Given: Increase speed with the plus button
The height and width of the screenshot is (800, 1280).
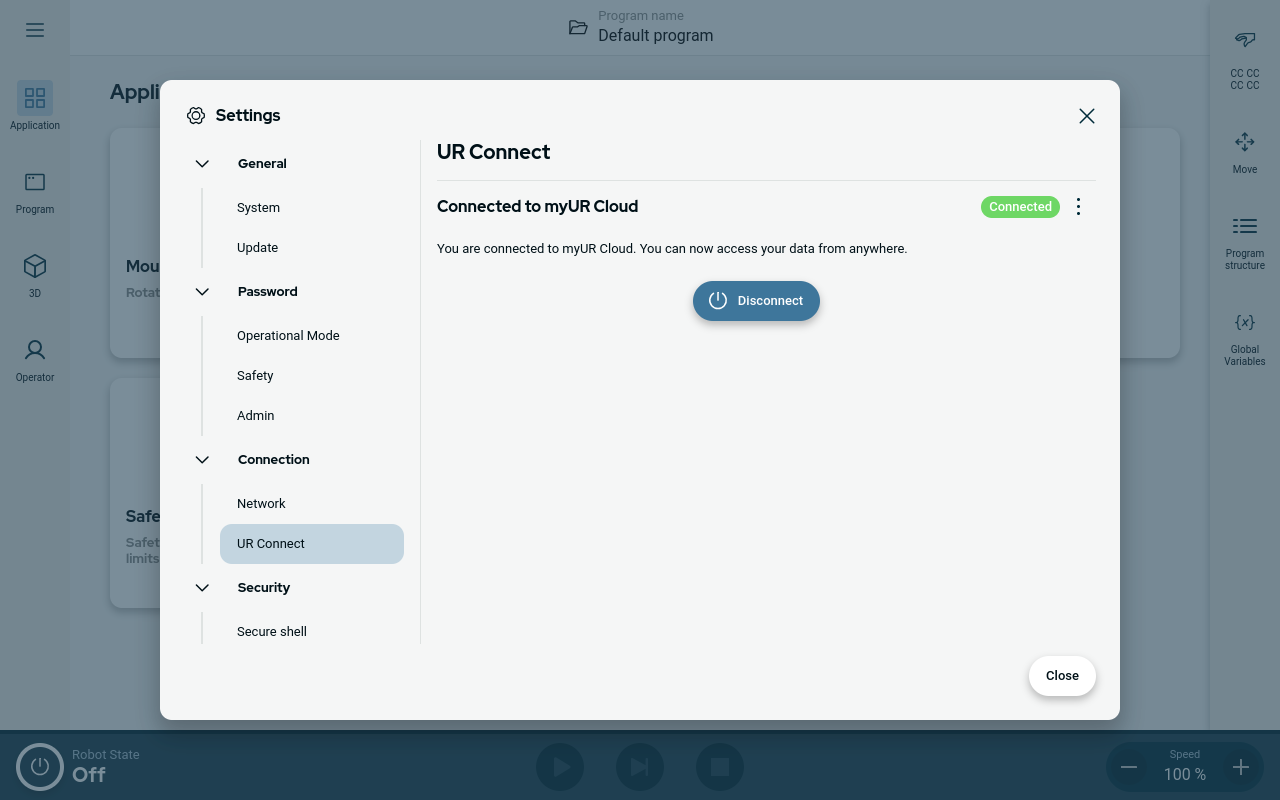Looking at the screenshot, I should 1240,767.
